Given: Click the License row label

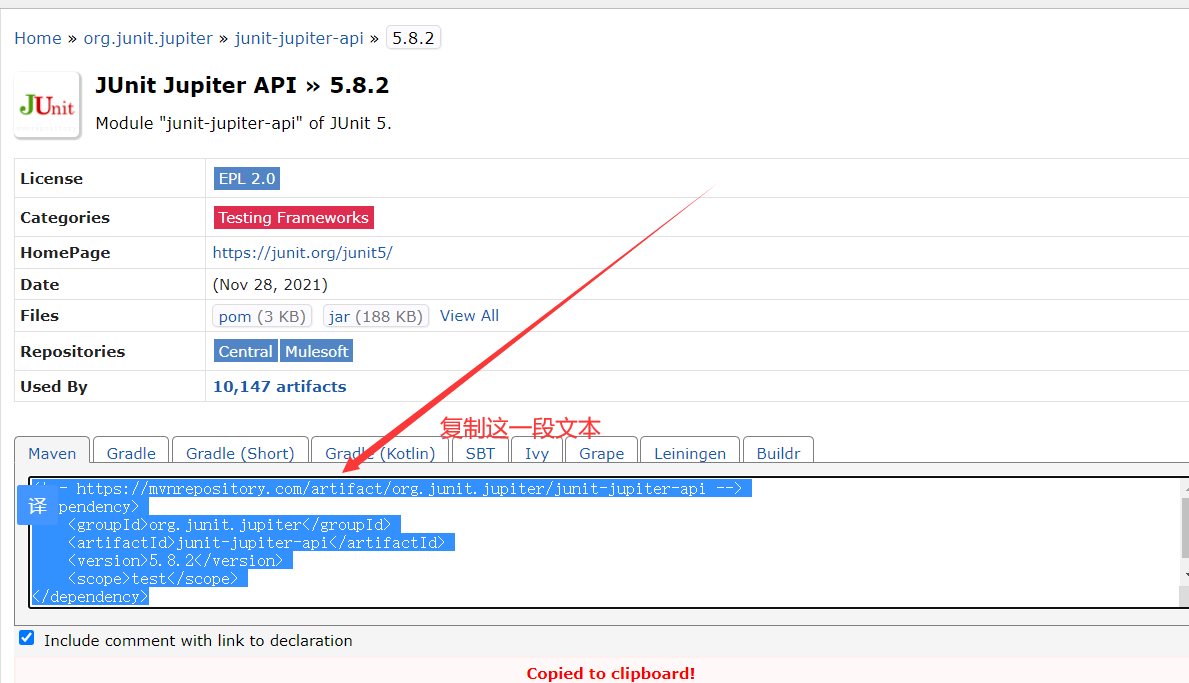Looking at the screenshot, I should point(52,179).
